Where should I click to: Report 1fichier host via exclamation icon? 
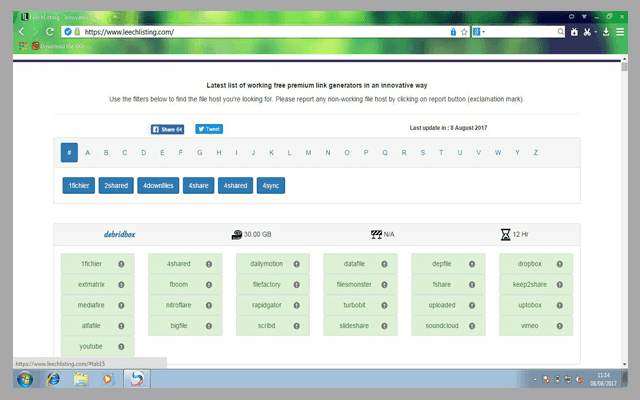(x=121, y=264)
